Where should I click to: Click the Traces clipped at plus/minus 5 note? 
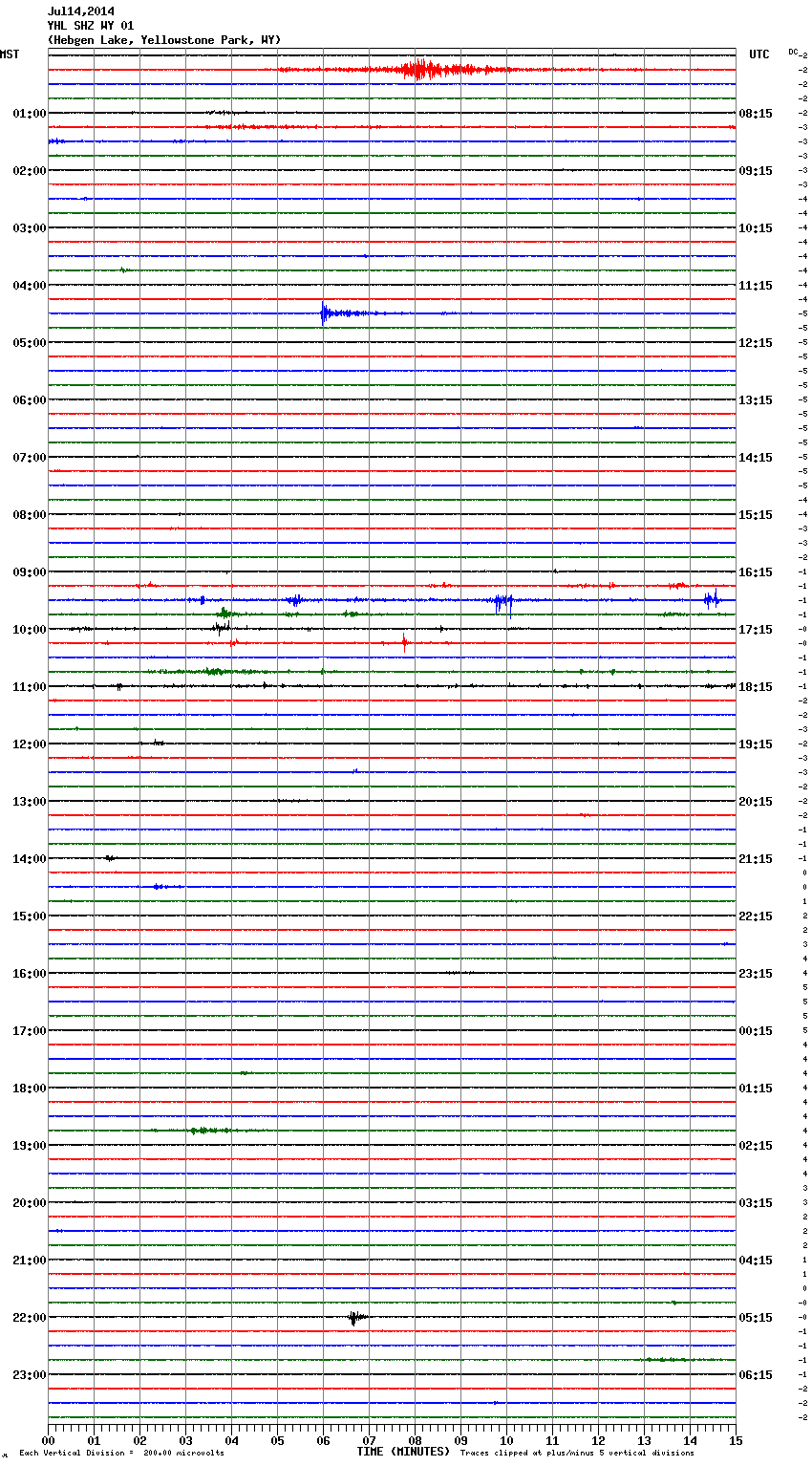(577, 1454)
